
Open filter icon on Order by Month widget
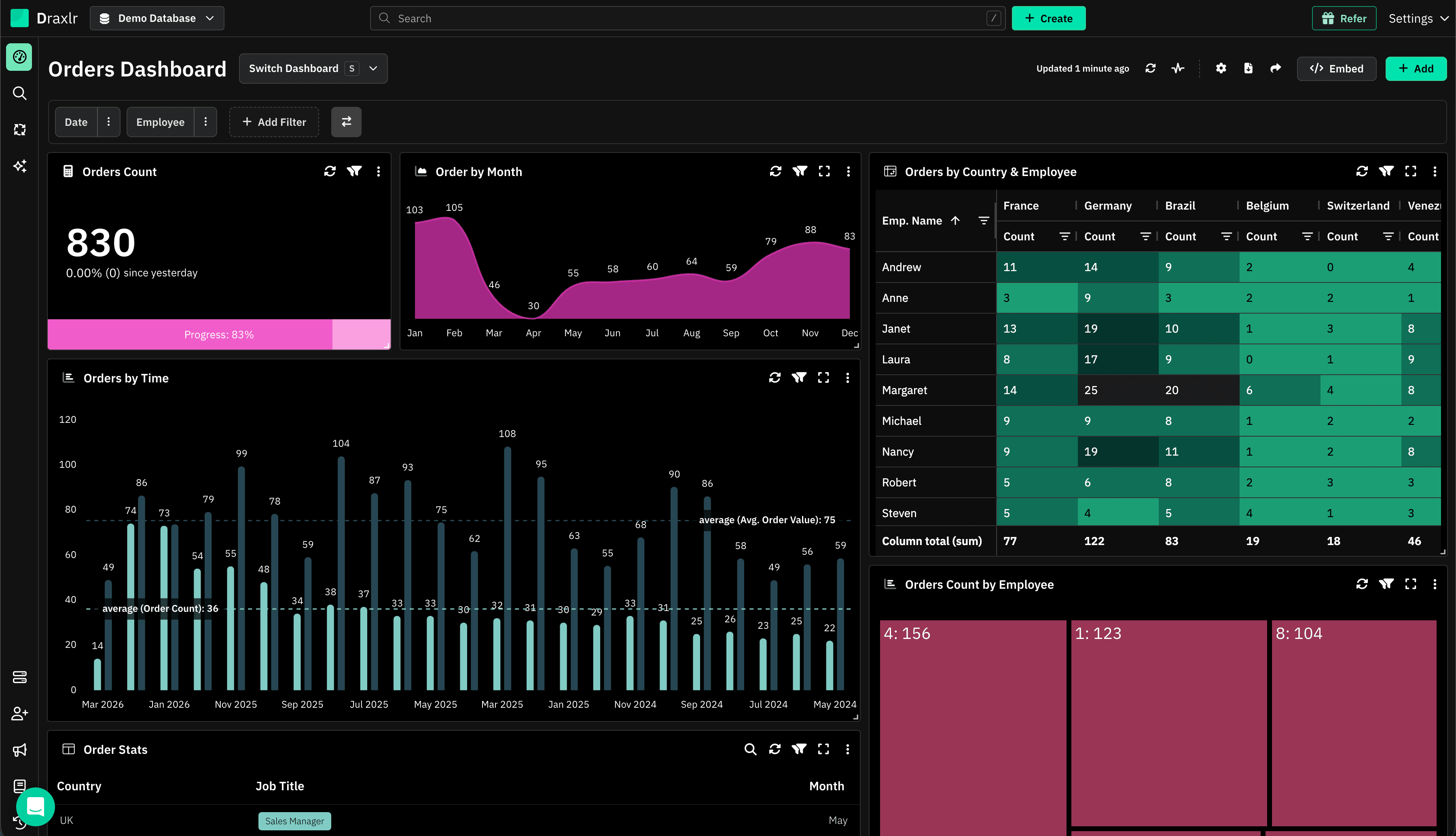coord(800,171)
